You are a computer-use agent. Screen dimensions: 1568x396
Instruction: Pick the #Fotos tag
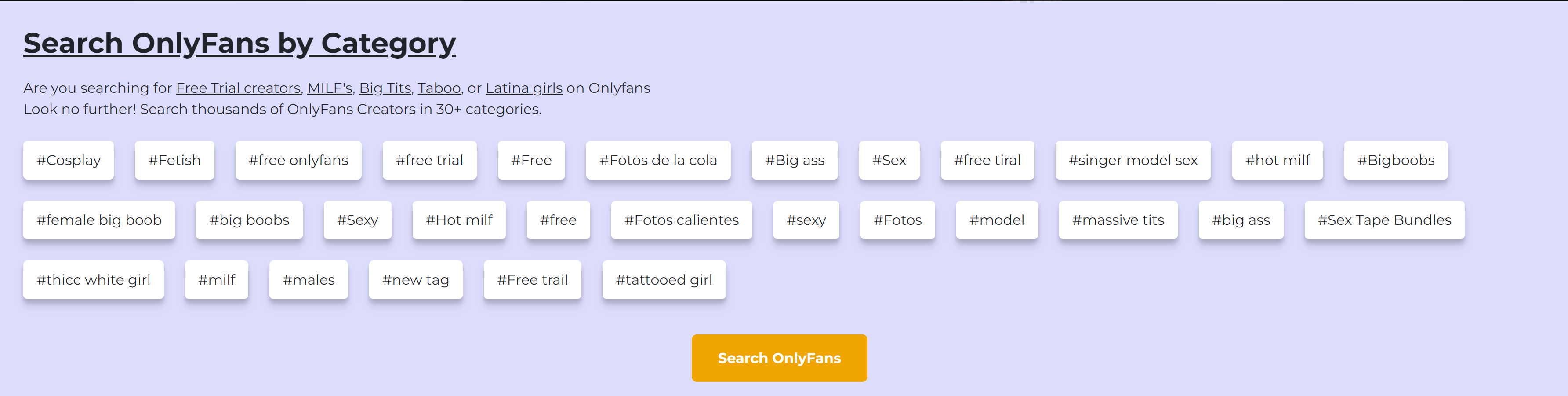pos(897,220)
